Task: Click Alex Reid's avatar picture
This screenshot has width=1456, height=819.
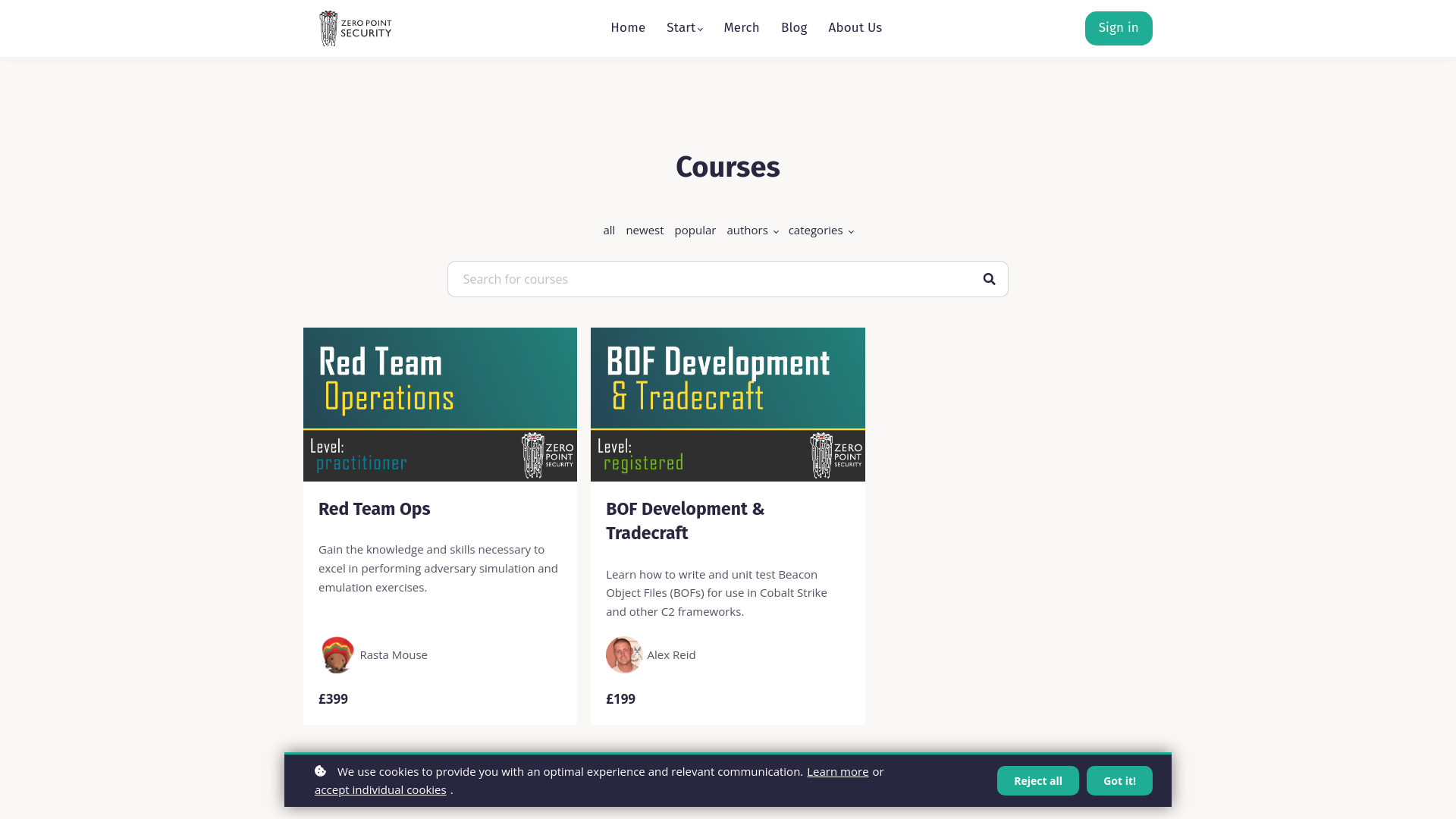Action: 624,654
